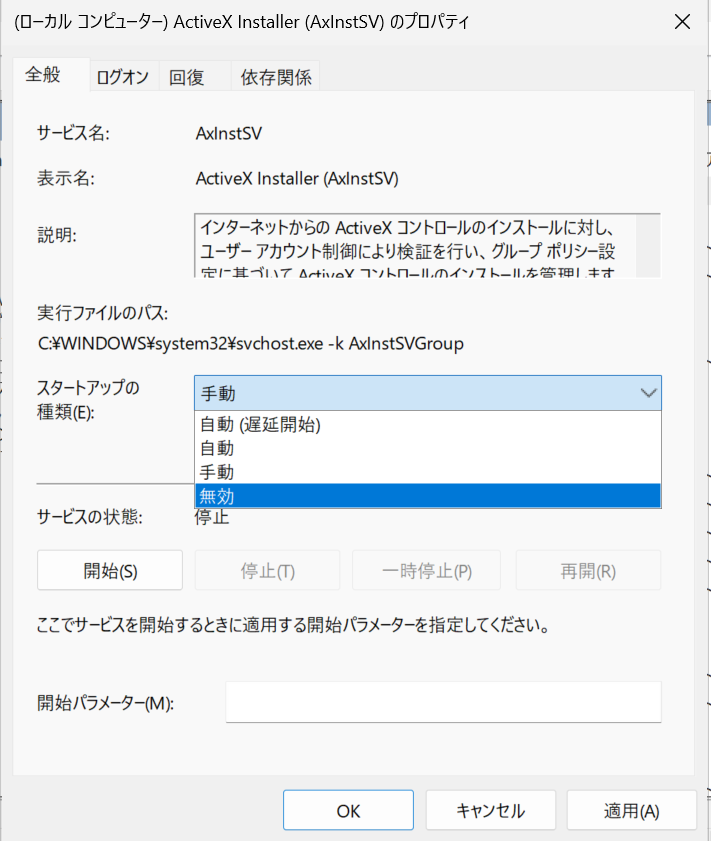Go to the 依存関係 tab

point(276,77)
